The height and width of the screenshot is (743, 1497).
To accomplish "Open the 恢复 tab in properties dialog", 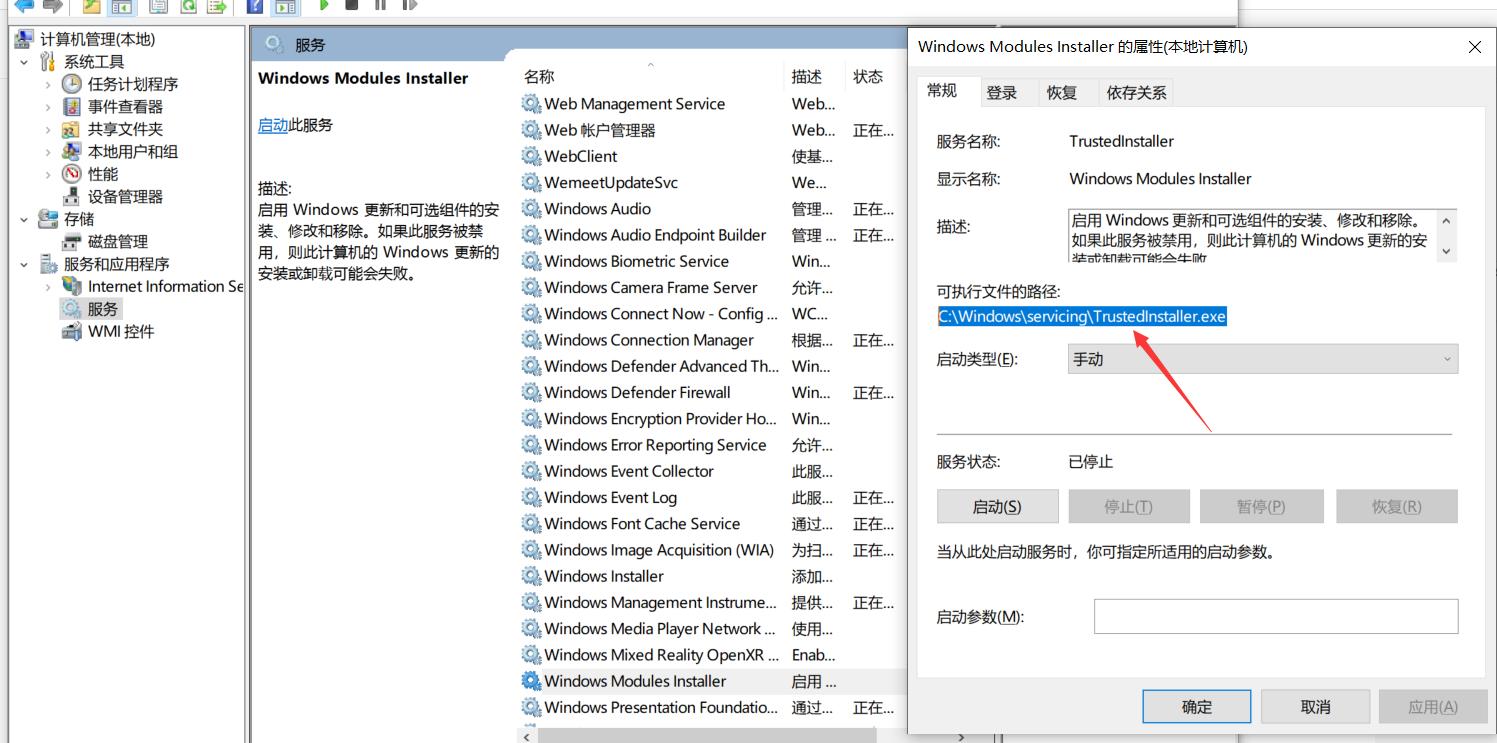I will [1062, 93].
